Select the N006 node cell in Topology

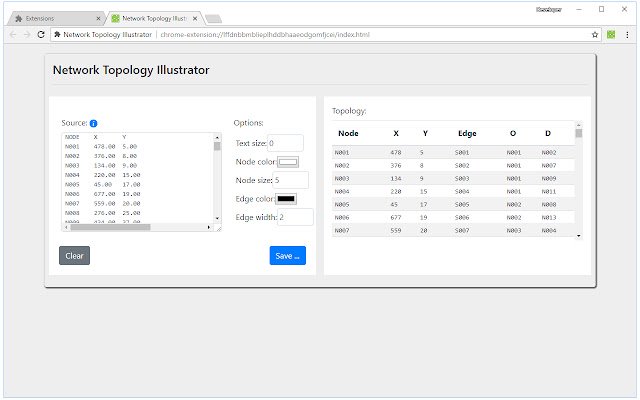[x=342, y=218]
